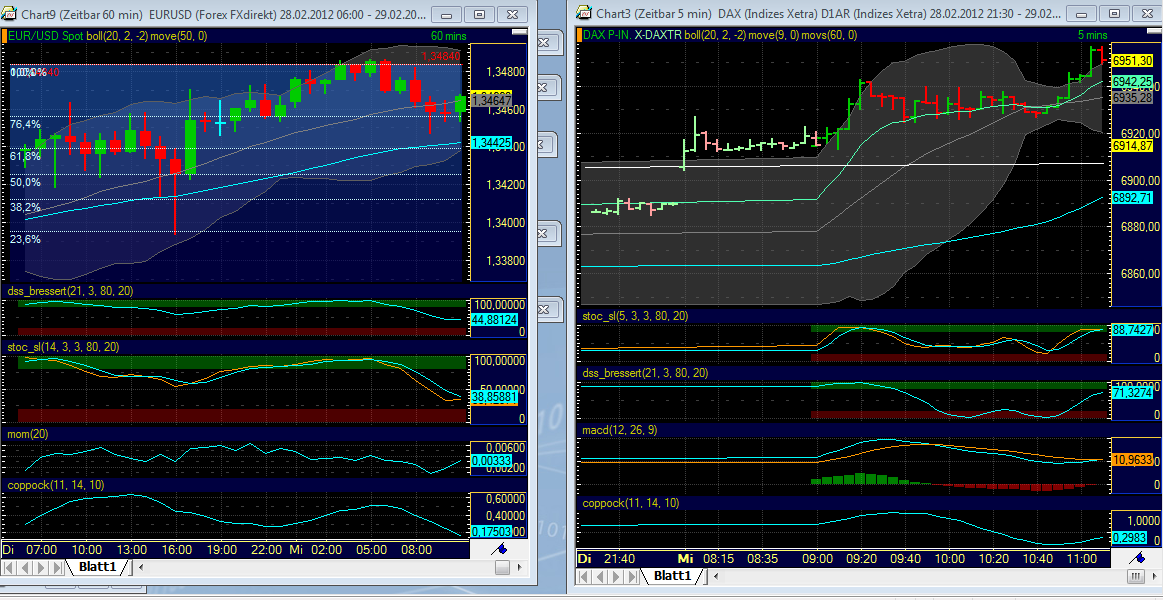Click the right scroll chevron on the DAX bottom bar
The image size is (1163, 600).
[x=1154, y=575]
